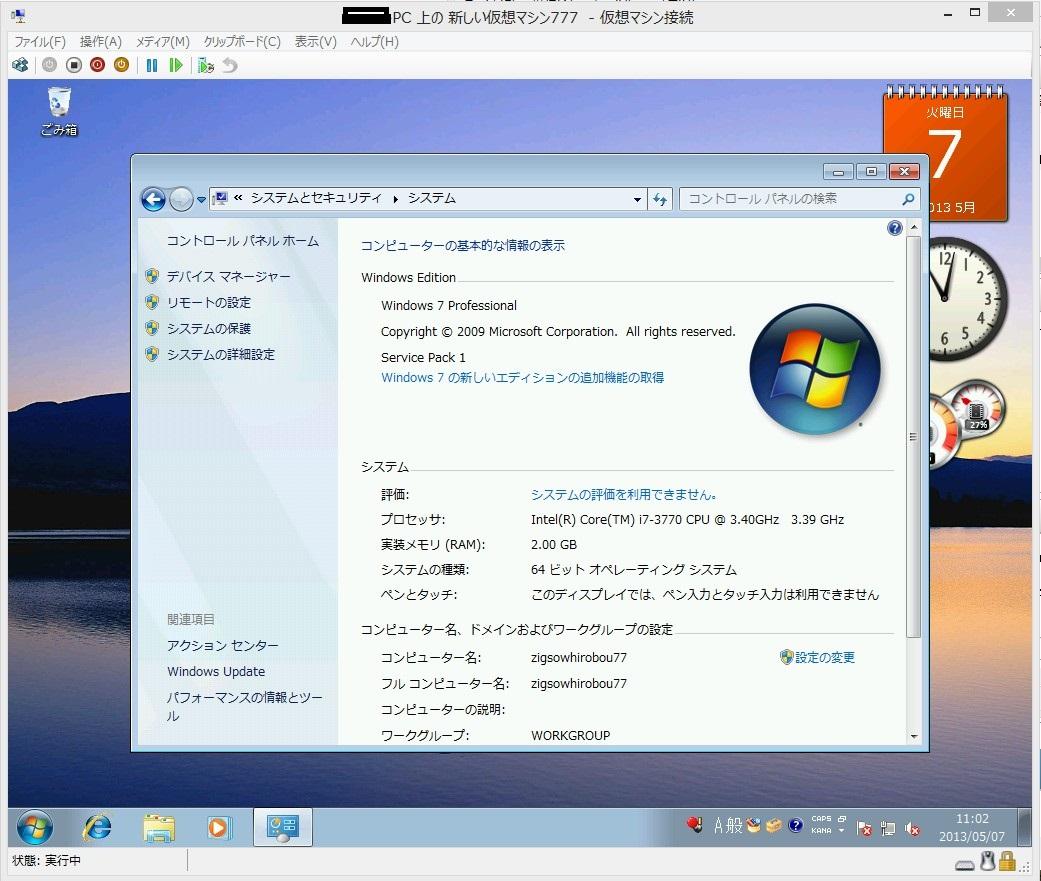Select the ごみ箱 recycle bin icon
The width and height of the screenshot is (1041, 881).
(x=59, y=112)
